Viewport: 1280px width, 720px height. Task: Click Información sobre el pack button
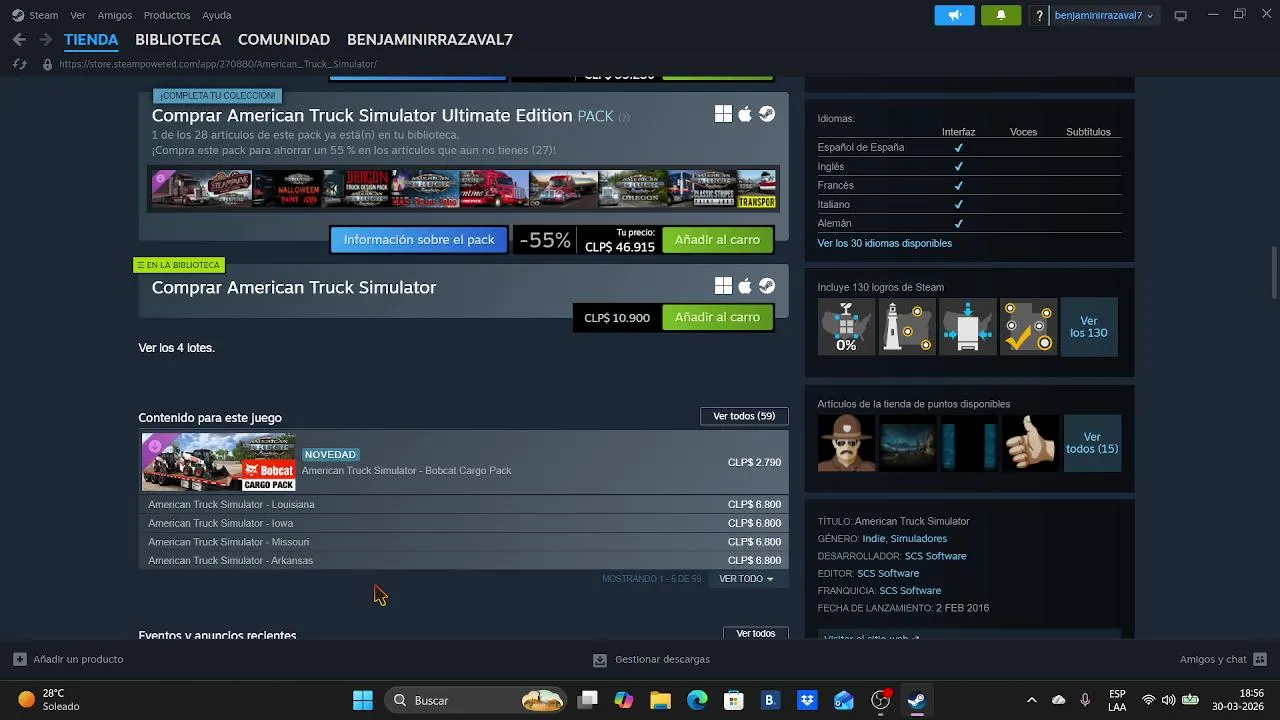pos(419,240)
